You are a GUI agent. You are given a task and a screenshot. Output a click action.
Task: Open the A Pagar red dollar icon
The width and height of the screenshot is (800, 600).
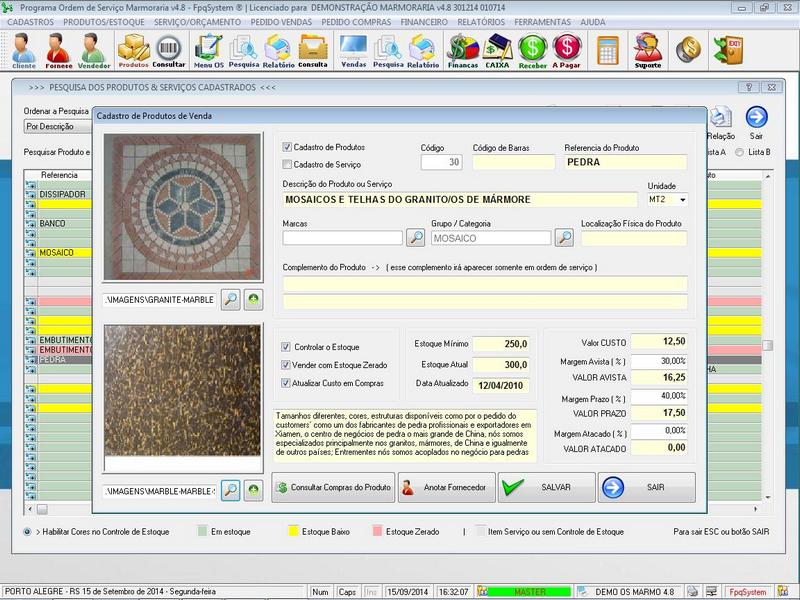pos(567,50)
